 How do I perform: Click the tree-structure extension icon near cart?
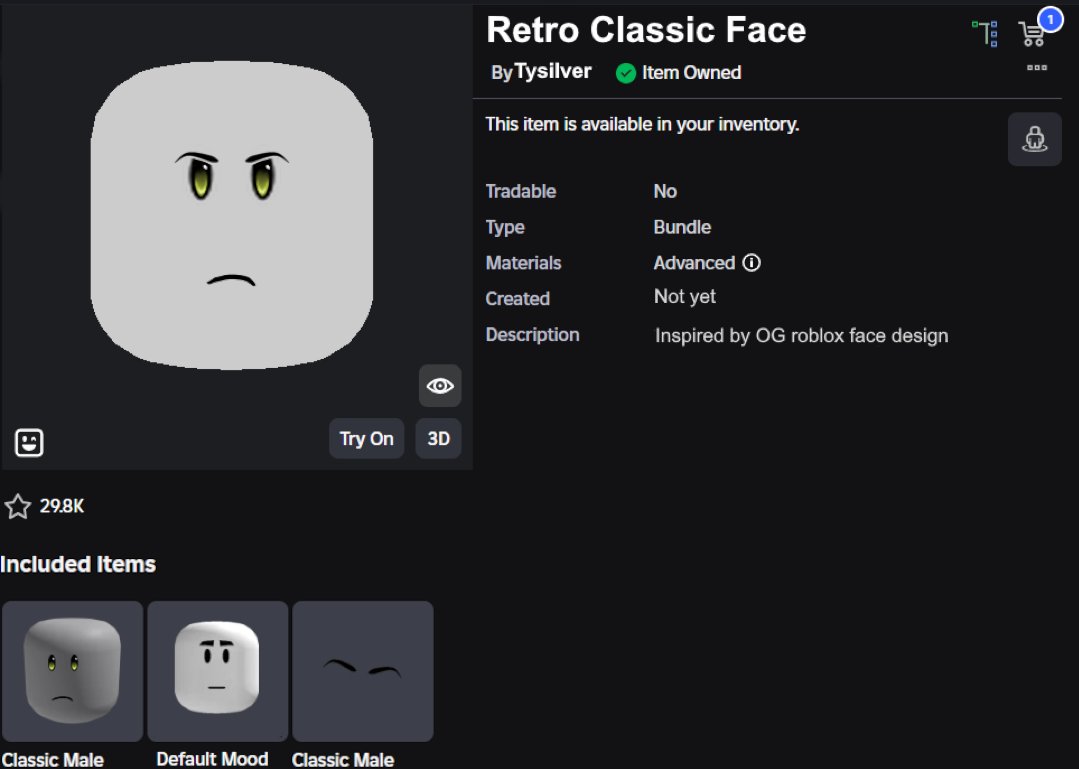(x=985, y=33)
